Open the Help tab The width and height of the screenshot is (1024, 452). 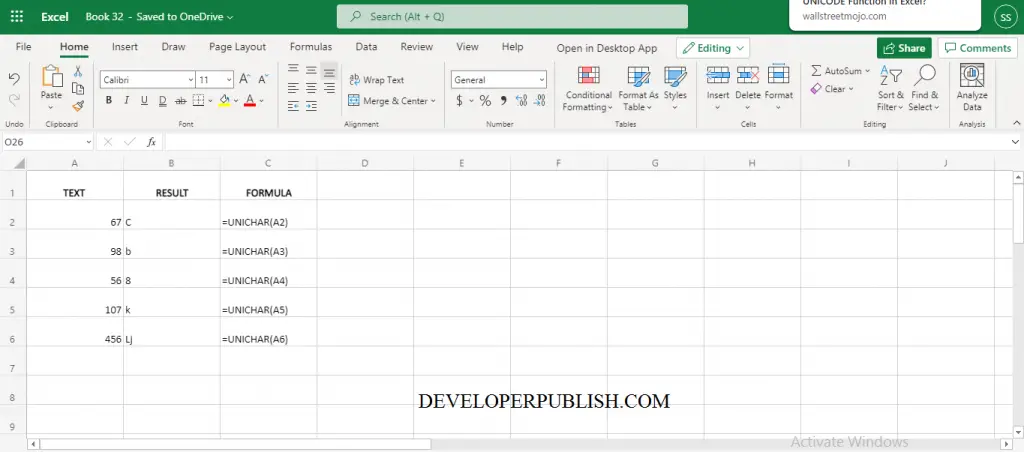pyautogui.click(x=513, y=47)
